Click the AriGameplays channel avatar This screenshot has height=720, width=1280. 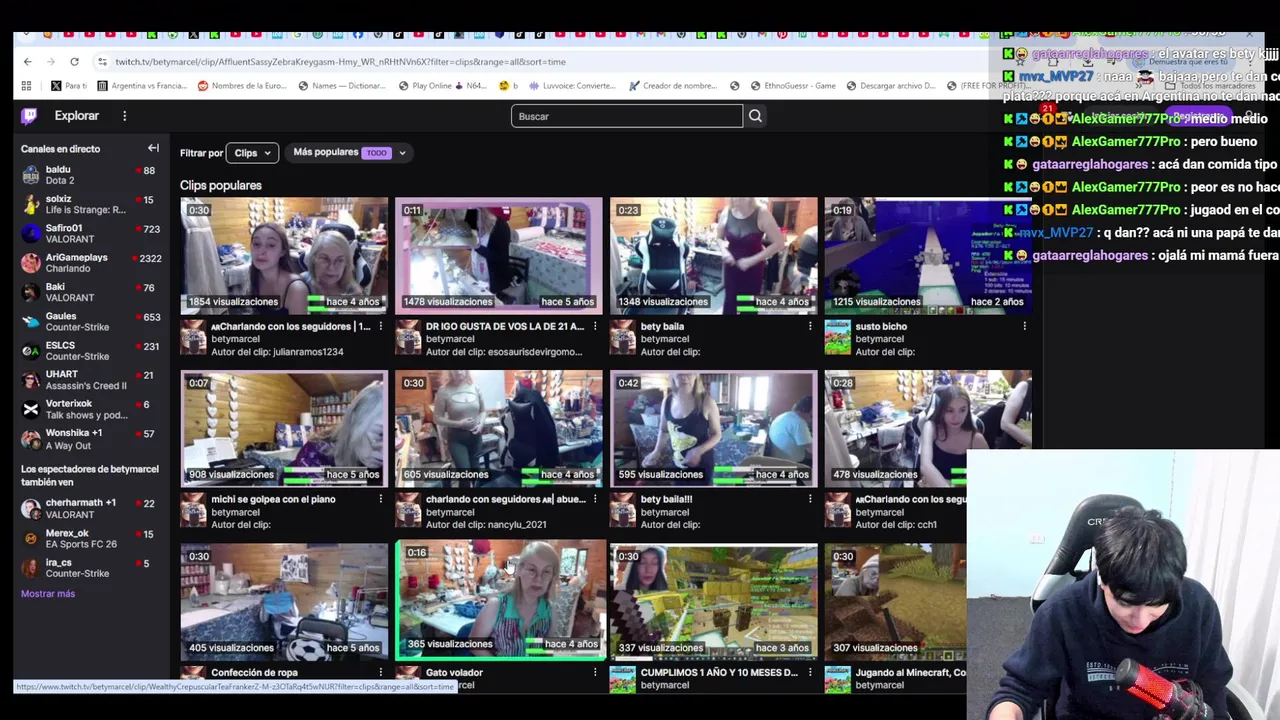[31, 263]
